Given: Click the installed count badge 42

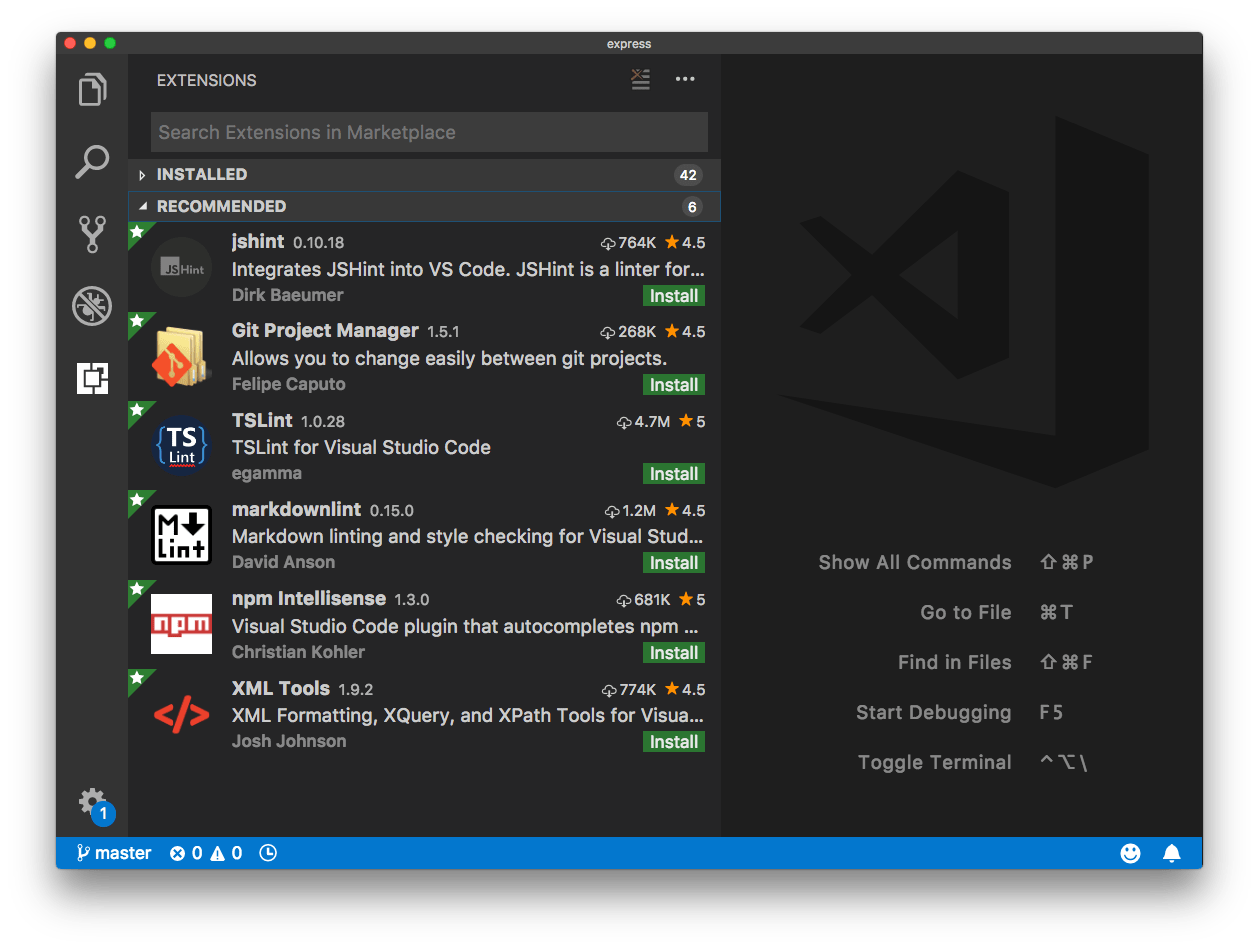Looking at the screenshot, I should tap(688, 175).
